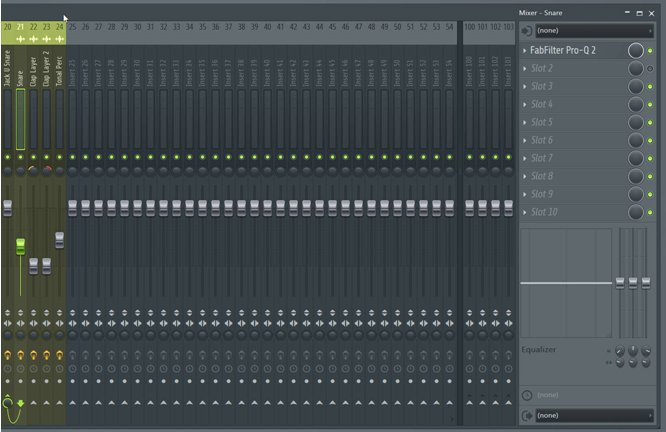Open the Slot 8 options arrow
Screen dimensions: 666x432
pos(525,176)
